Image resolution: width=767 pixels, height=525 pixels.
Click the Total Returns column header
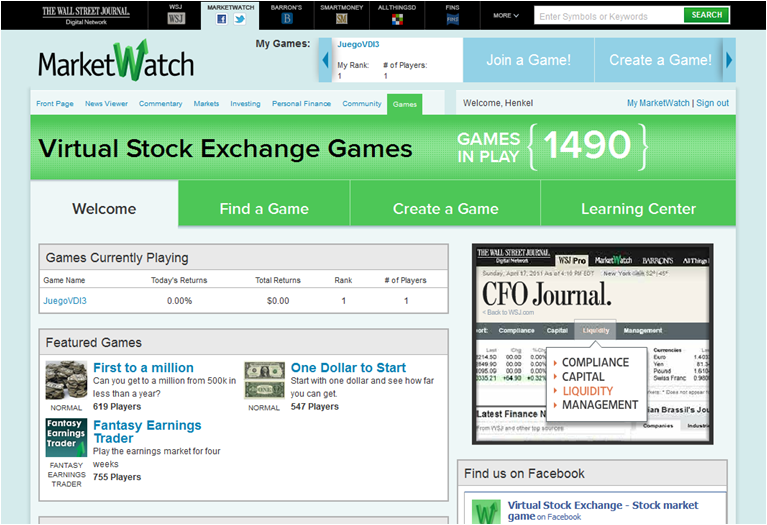click(278, 280)
